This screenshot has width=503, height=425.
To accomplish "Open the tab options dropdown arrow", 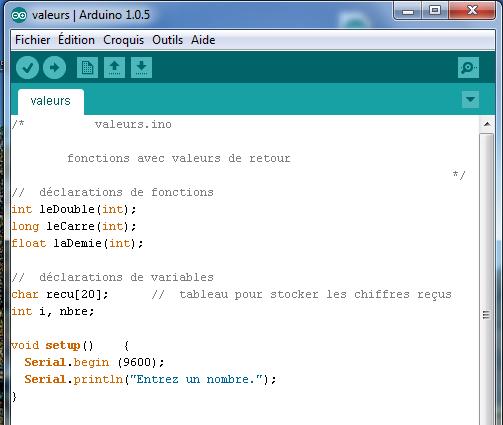I will coord(471,99).
